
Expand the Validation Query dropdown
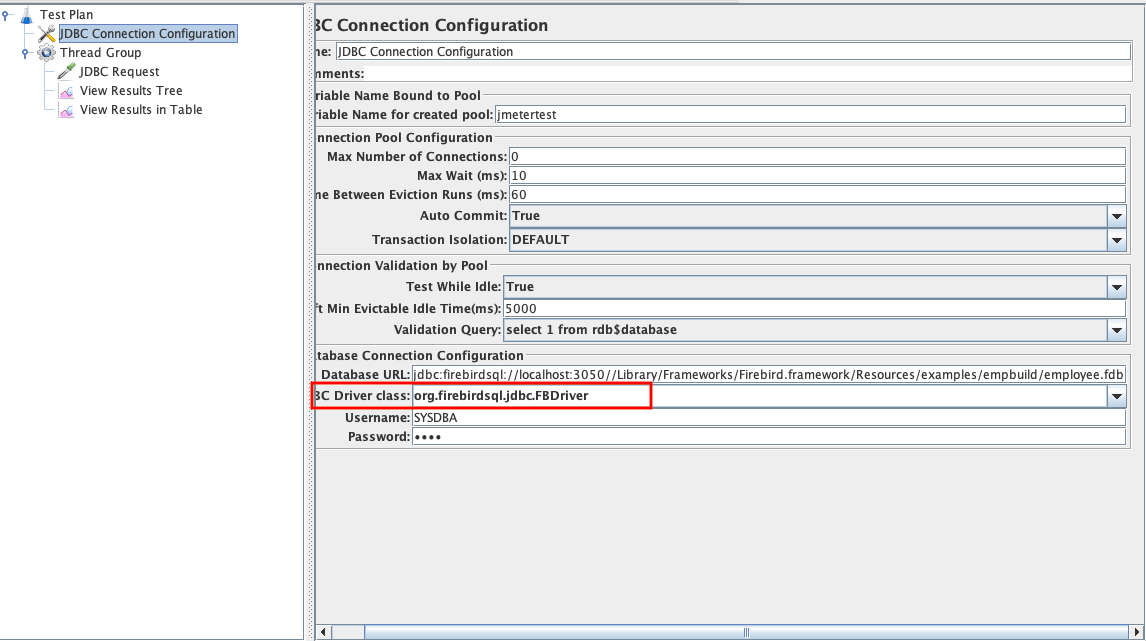tap(1117, 329)
